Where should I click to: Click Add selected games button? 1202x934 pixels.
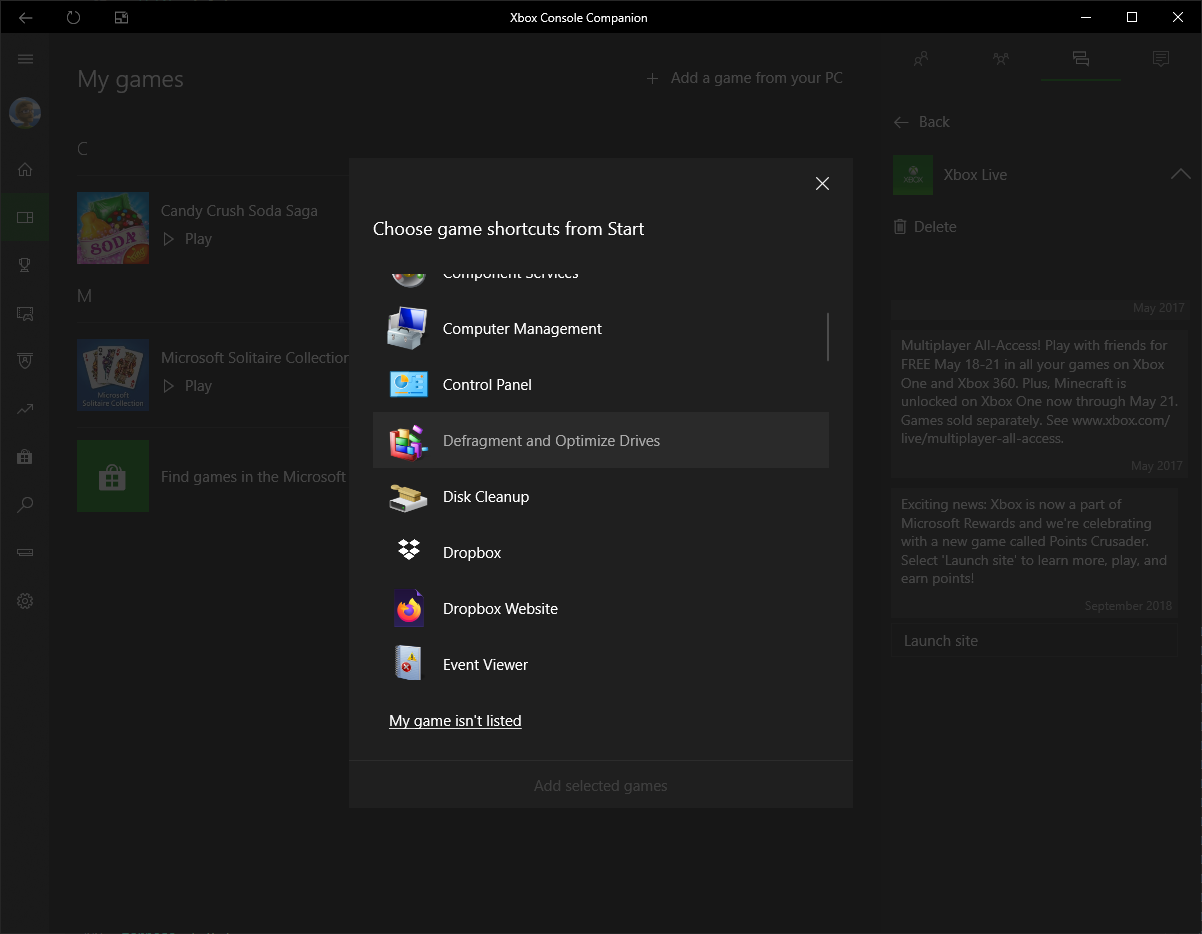(601, 786)
